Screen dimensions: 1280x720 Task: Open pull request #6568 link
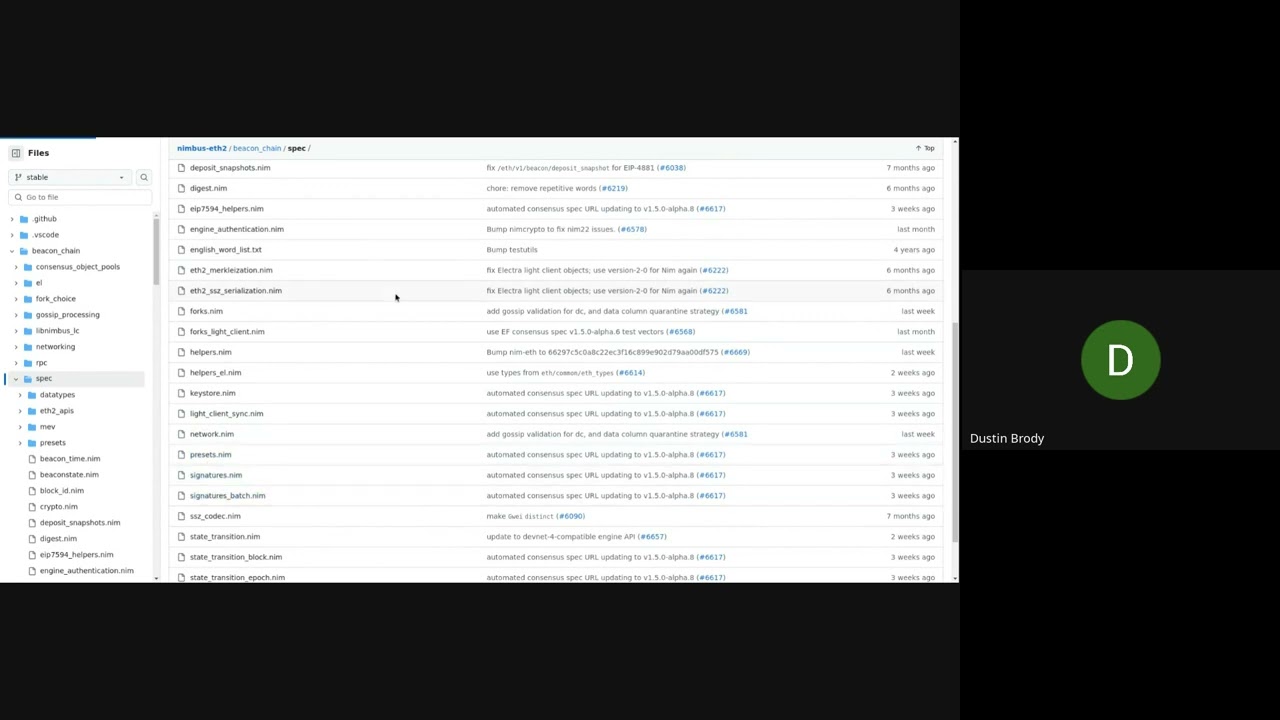click(681, 332)
